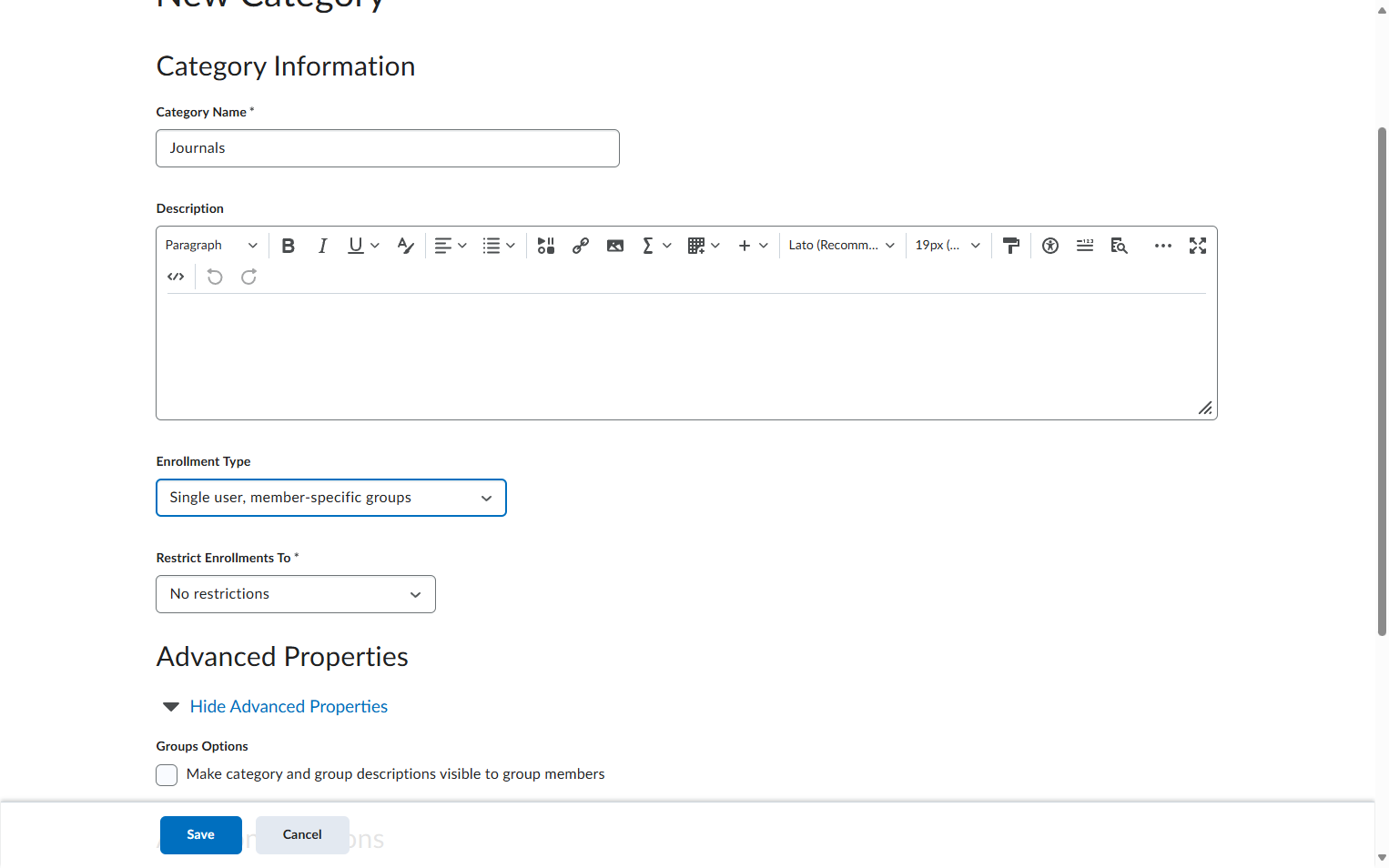
Task: Click inside the Description text area
Action: coord(686,355)
